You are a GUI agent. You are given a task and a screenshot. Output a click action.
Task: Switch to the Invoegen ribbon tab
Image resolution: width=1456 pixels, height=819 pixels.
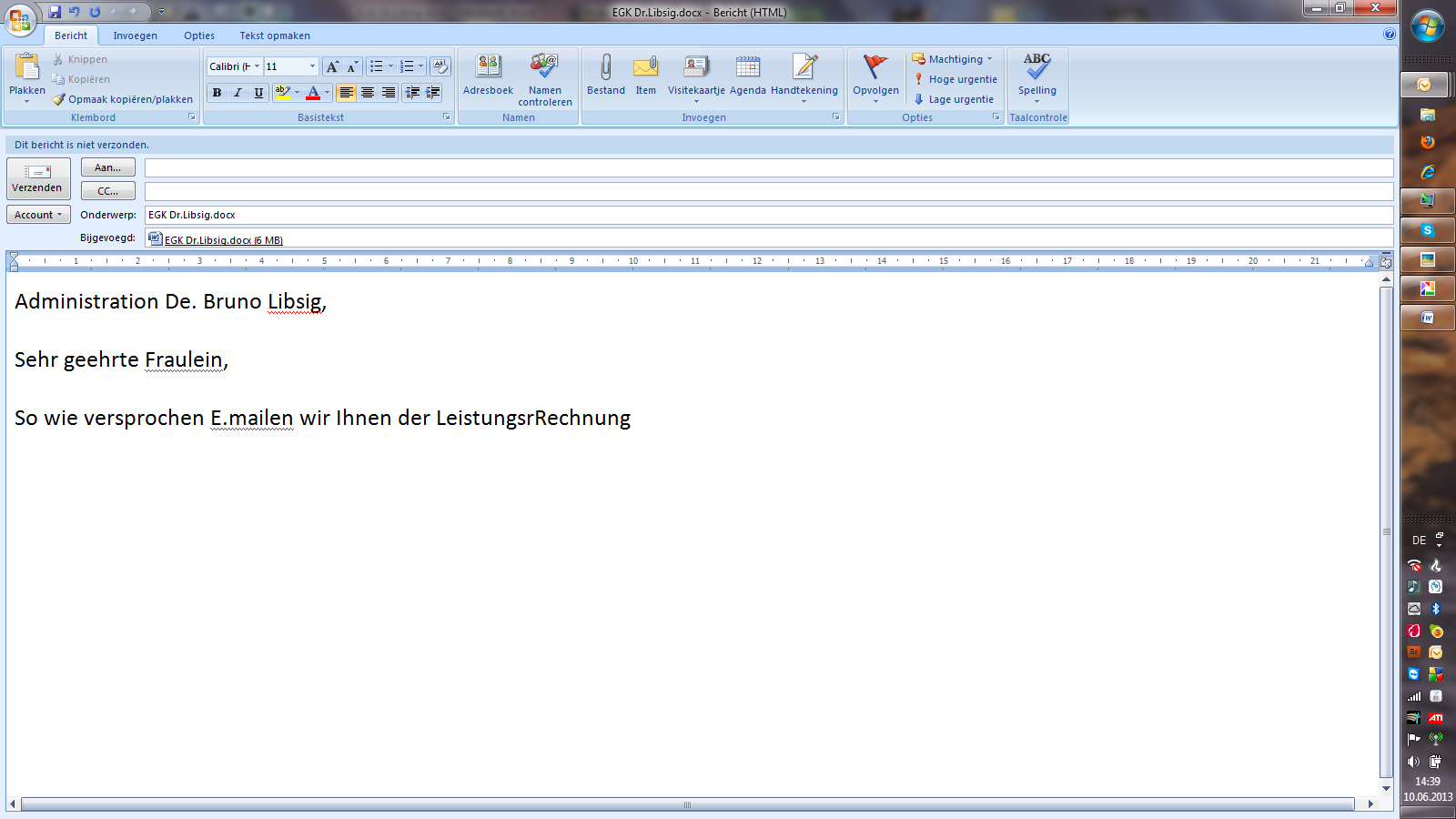[135, 35]
